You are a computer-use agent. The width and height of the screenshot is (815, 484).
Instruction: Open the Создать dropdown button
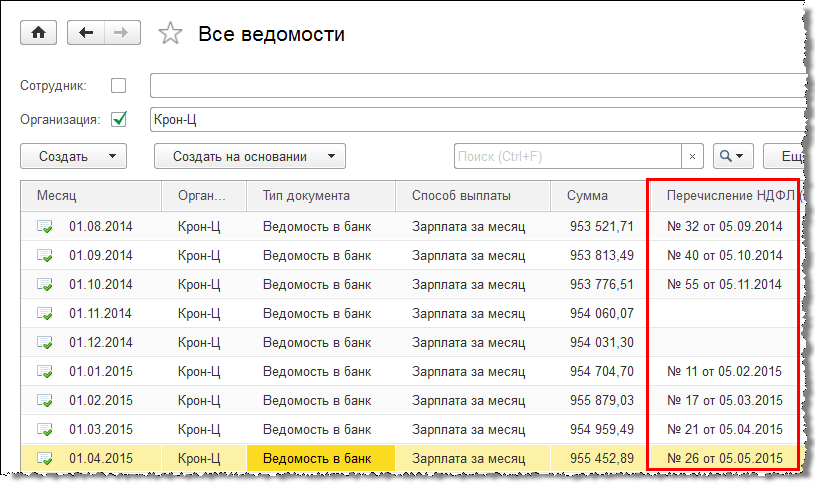coord(74,157)
